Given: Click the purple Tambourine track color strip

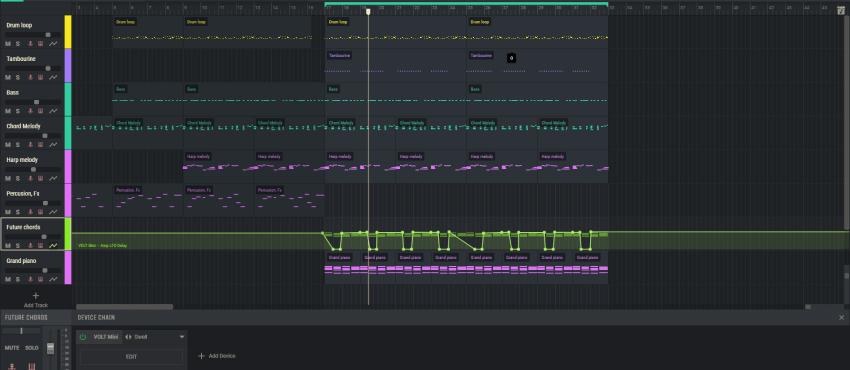Looking at the screenshot, I should (68, 66).
